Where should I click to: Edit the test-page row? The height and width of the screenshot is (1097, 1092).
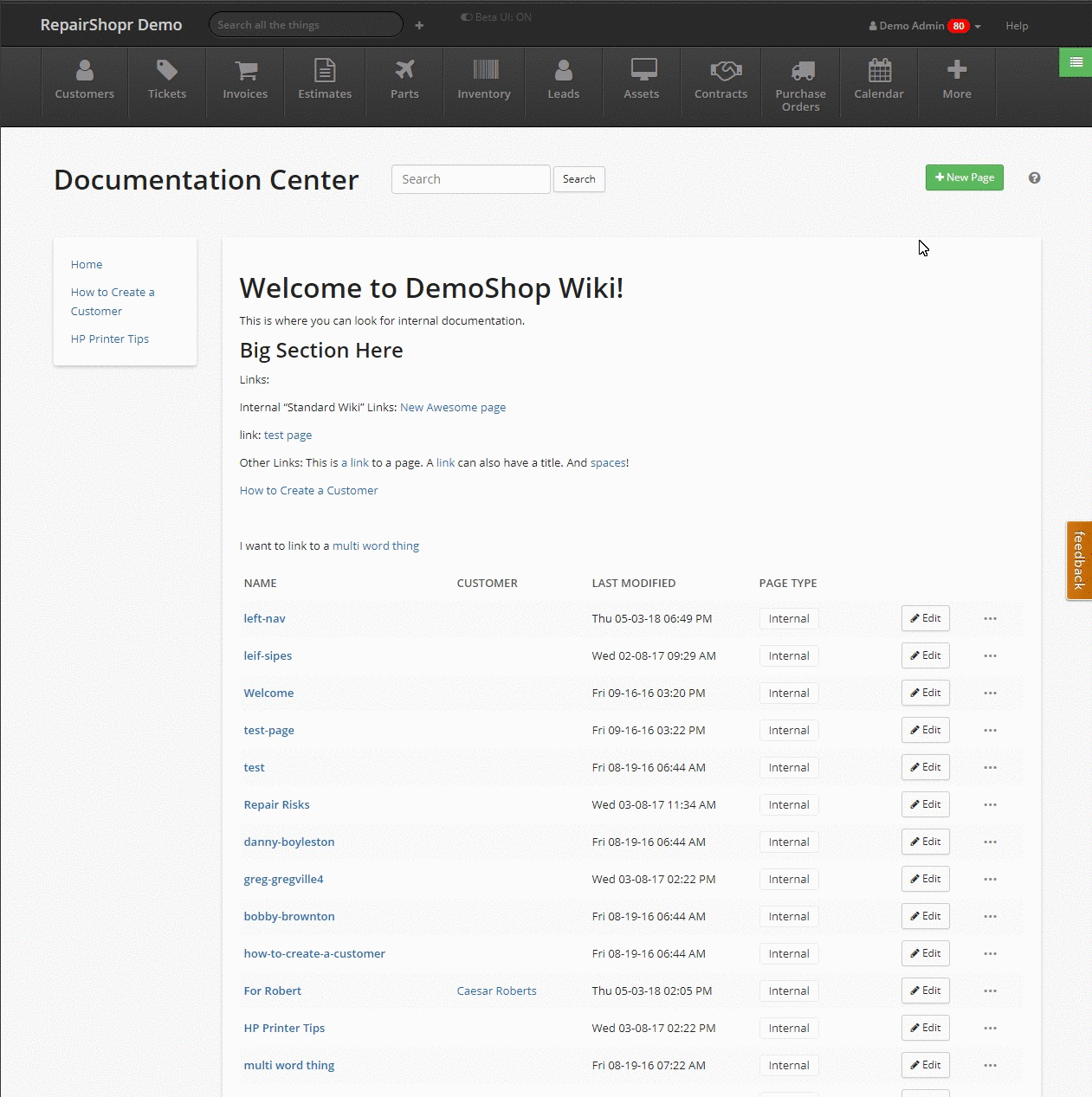click(926, 730)
